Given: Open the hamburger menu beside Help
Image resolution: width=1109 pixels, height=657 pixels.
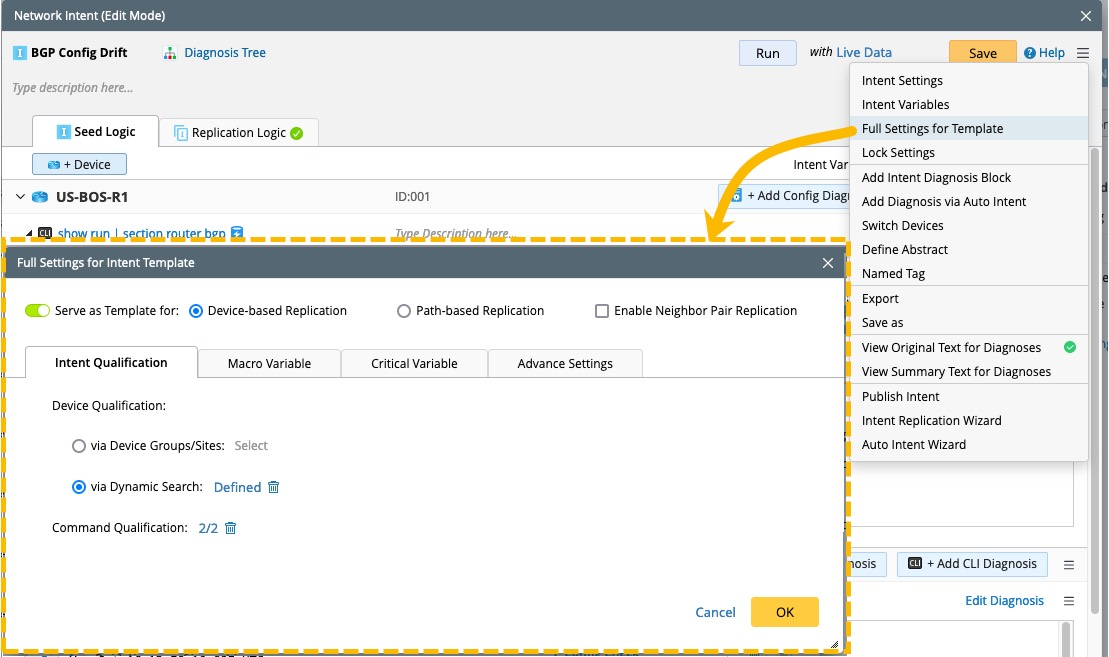Looking at the screenshot, I should pos(1084,53).
